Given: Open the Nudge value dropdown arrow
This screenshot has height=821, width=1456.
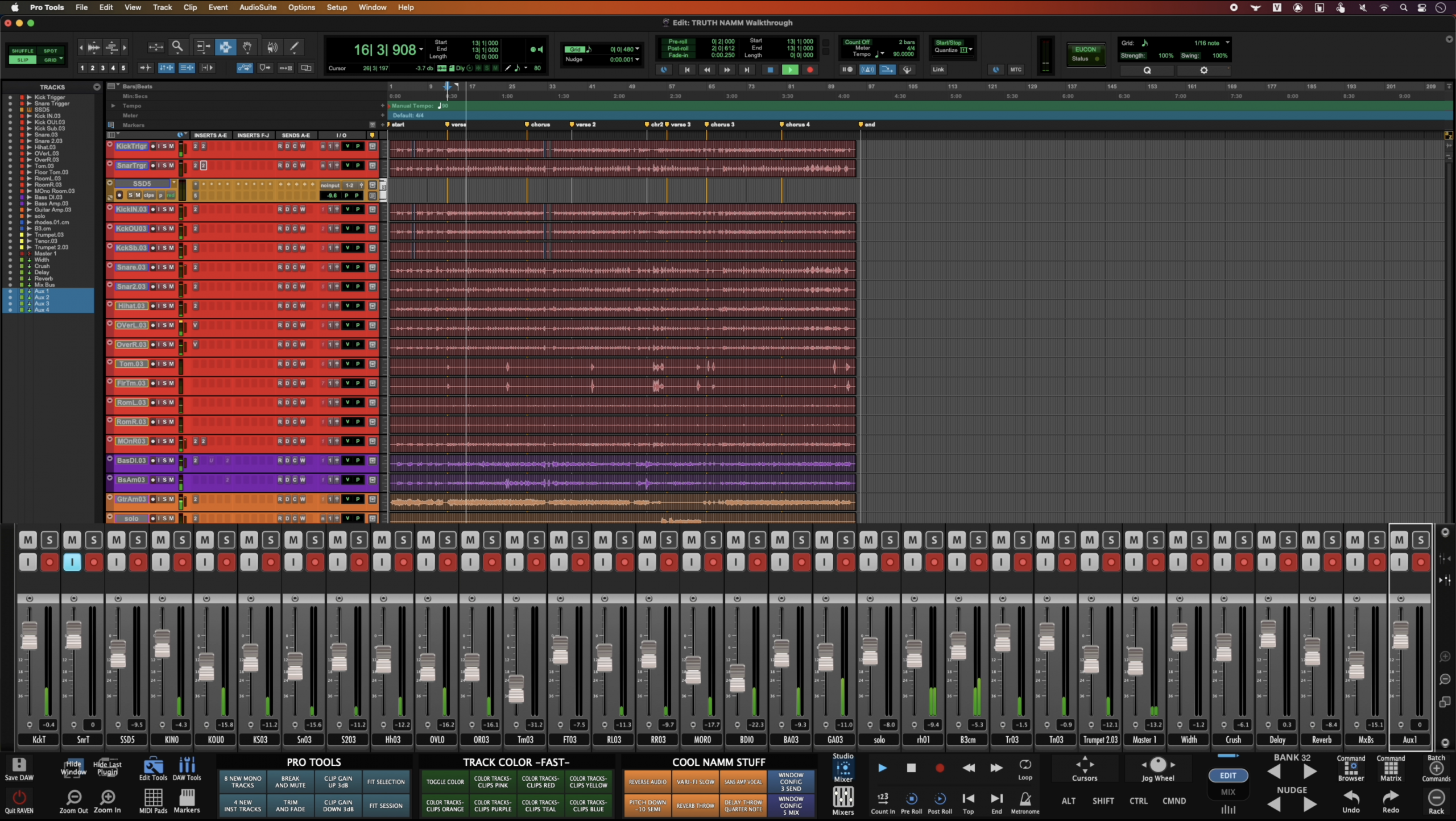Looking at the screenshot, I should point(638,59).
